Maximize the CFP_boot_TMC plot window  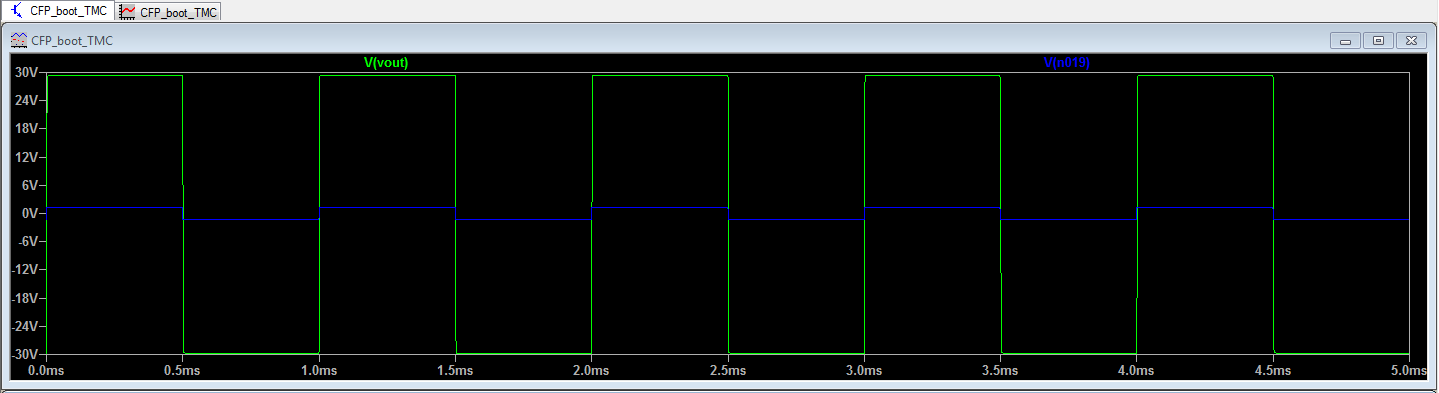point(1379,41)
